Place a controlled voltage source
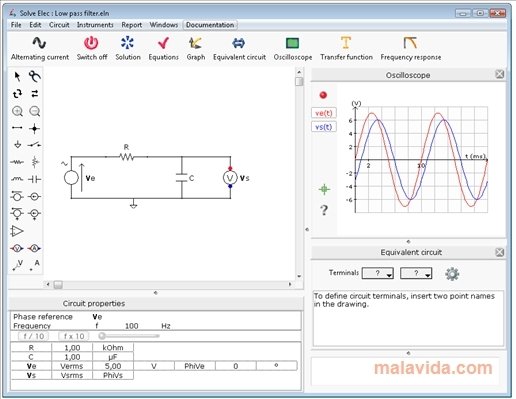Screen dimensions: 516x399 17,213
